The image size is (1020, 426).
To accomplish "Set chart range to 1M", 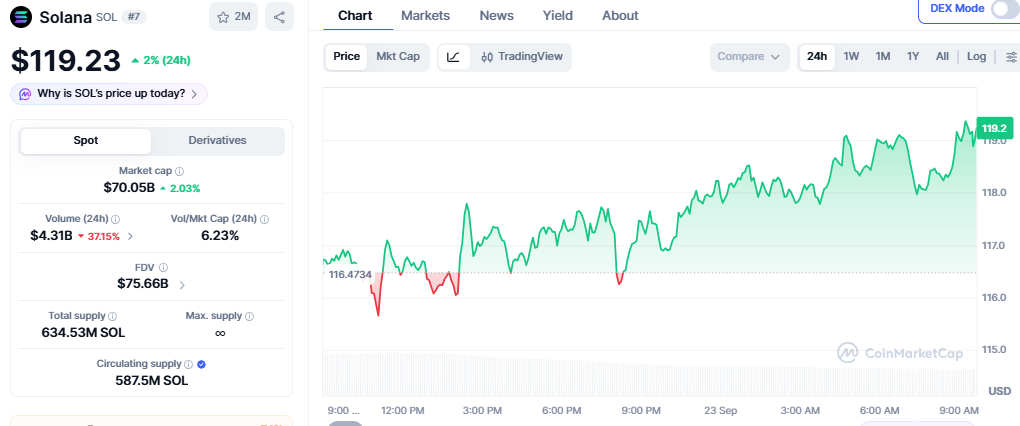I will coord(883,57).
